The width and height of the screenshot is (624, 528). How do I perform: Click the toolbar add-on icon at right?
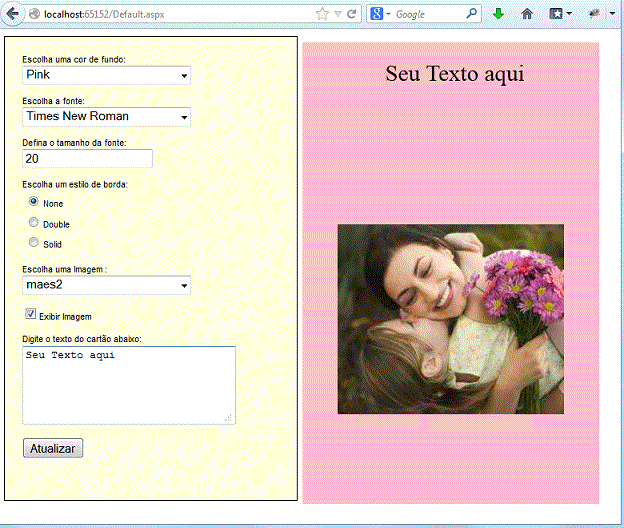tap(594, 14)
